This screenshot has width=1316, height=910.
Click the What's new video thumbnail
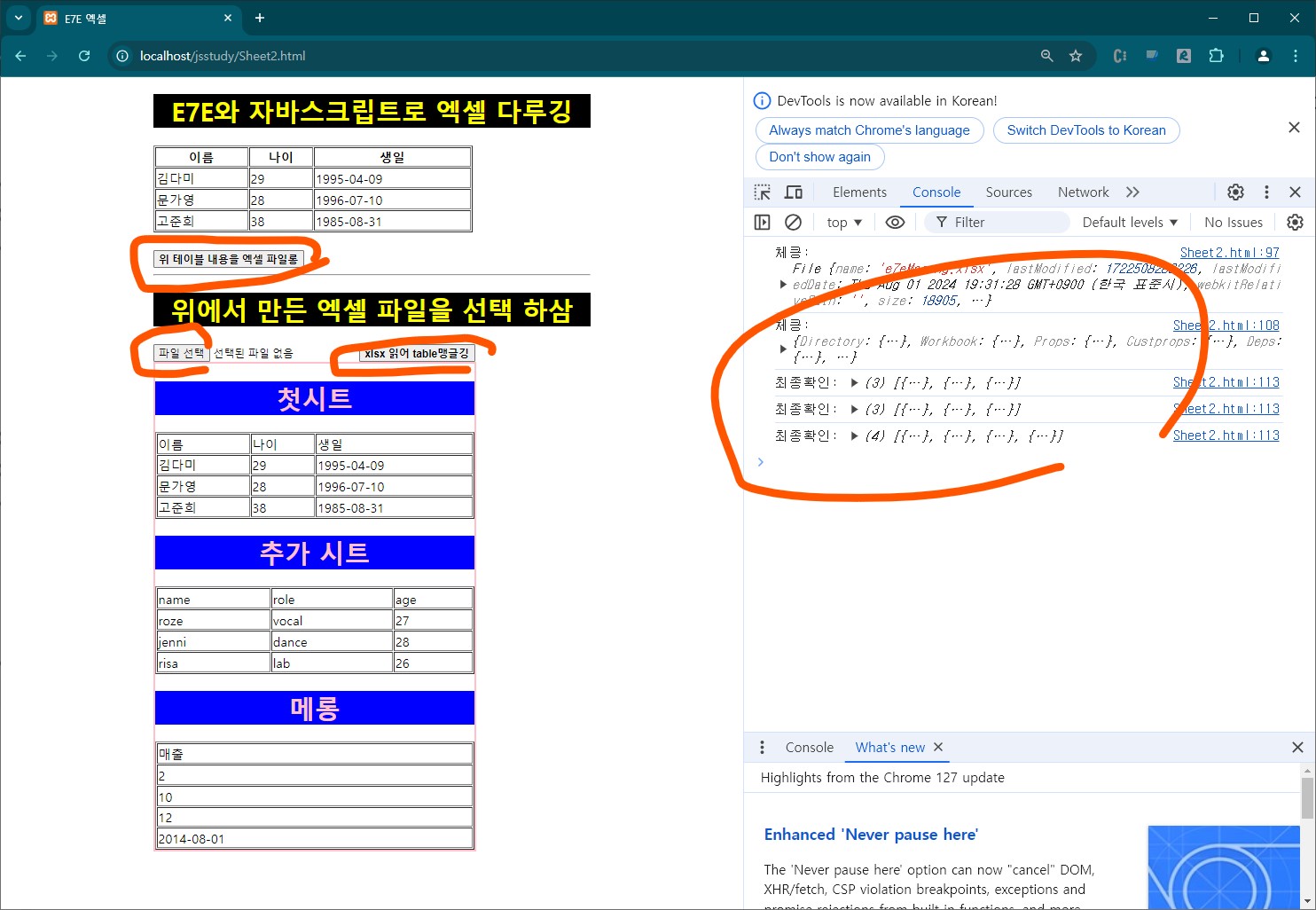[1224, 867]
